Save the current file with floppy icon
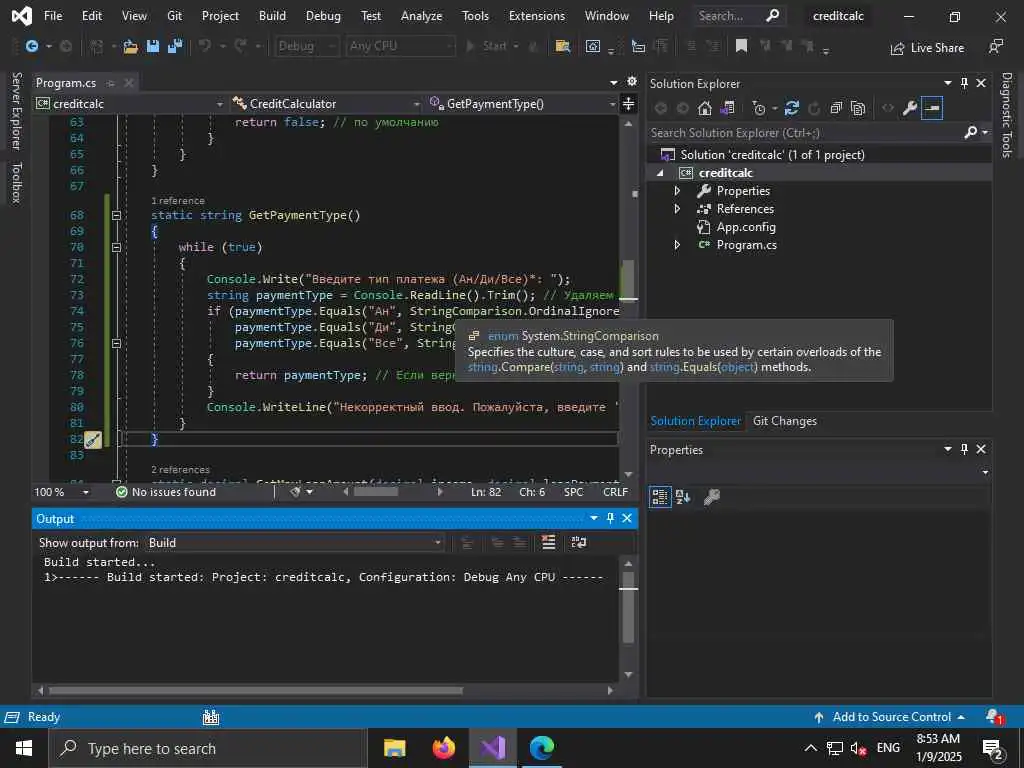The image size is (1024, 768). (x=153, y=46)
